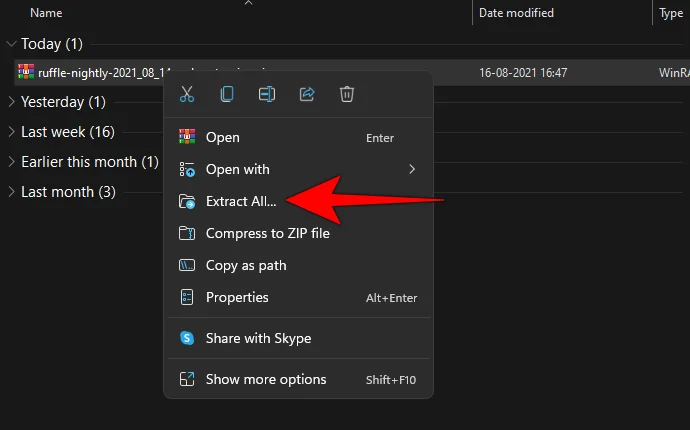Open Properties from context menu
This screenshot has width=690, height=430.
pos(298,298)
